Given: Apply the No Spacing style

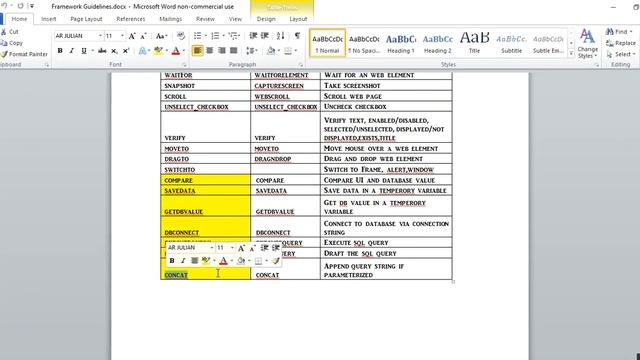Looking at the screenshot, I should pyautogui.click(x=364, y=43).
